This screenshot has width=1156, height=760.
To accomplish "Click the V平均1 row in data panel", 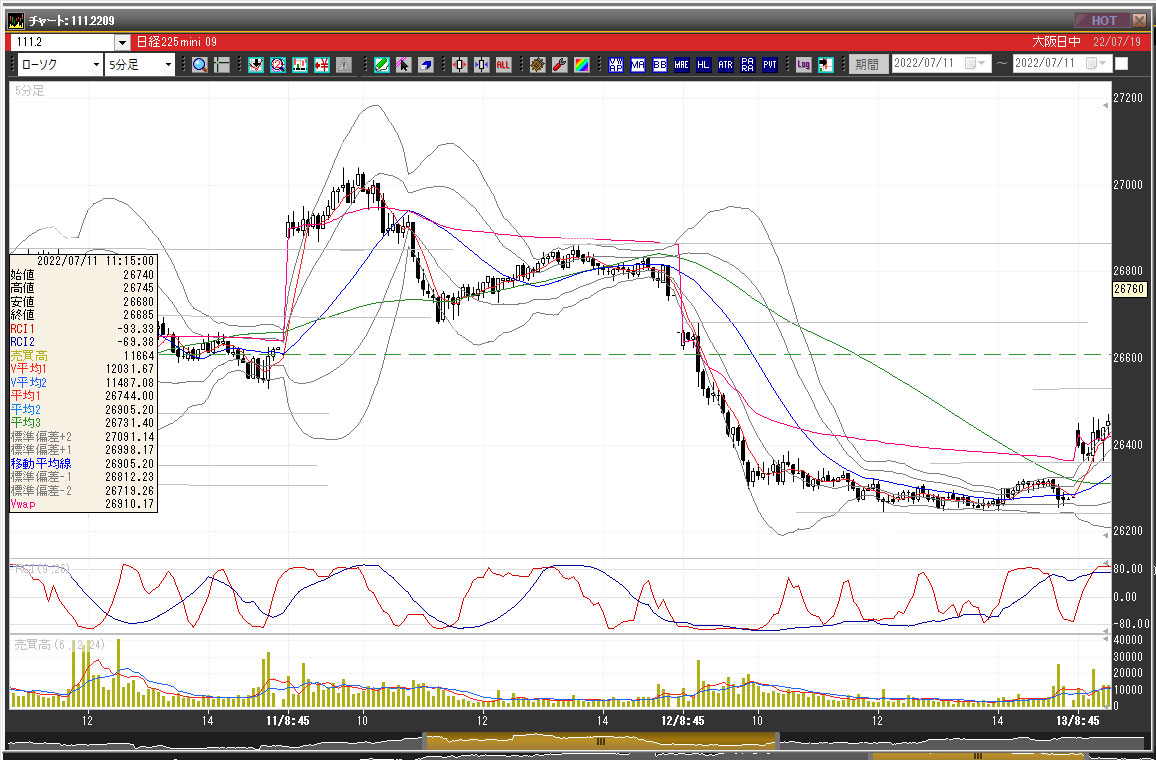I will [83, 369].
